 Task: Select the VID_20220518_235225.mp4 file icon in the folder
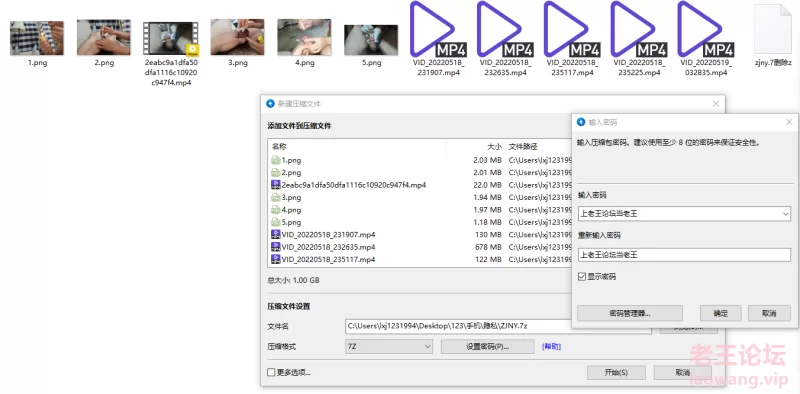pyautogui.click(x=638, y=29)
